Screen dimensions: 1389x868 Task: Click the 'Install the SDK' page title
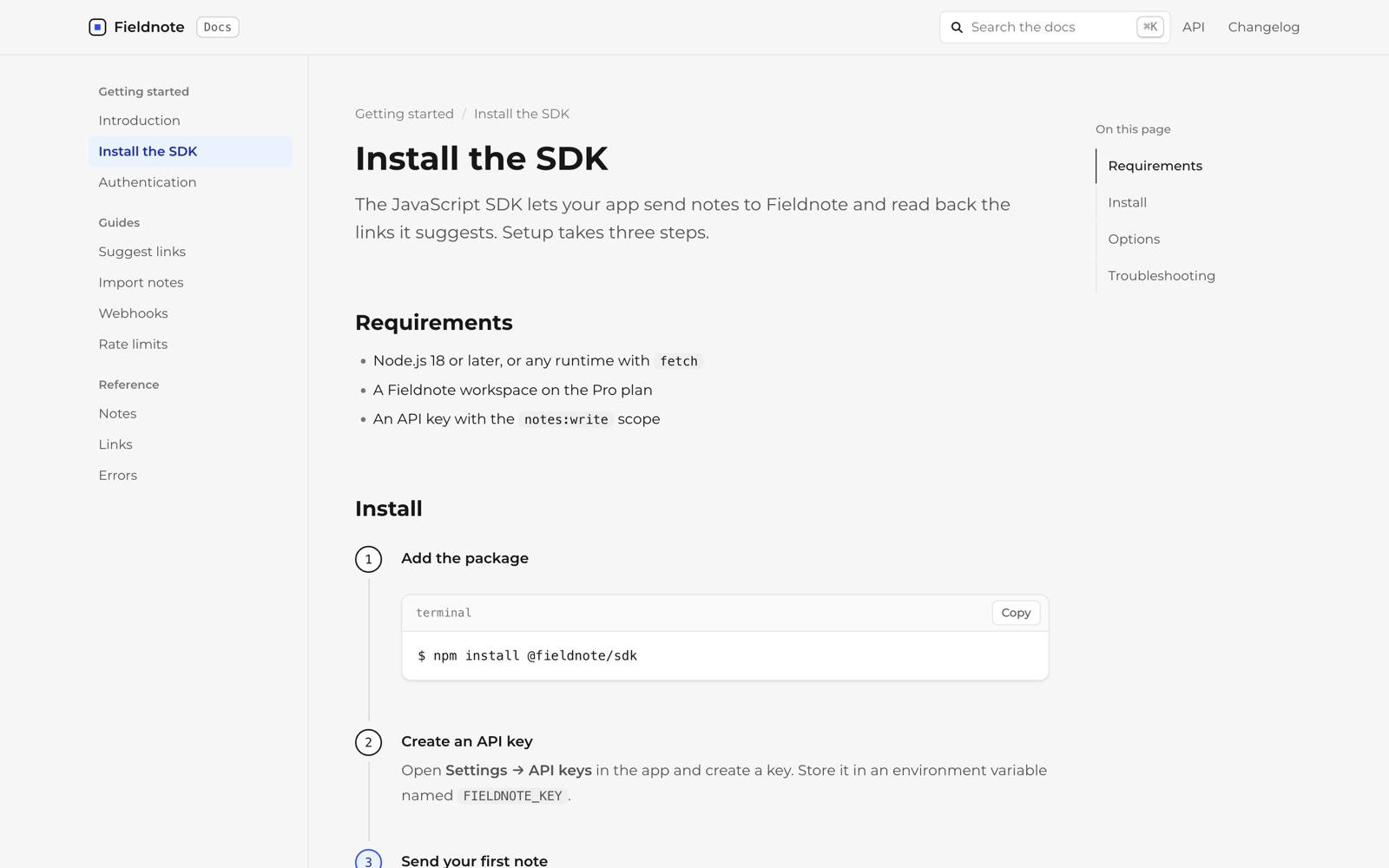(x=482, y=159)
